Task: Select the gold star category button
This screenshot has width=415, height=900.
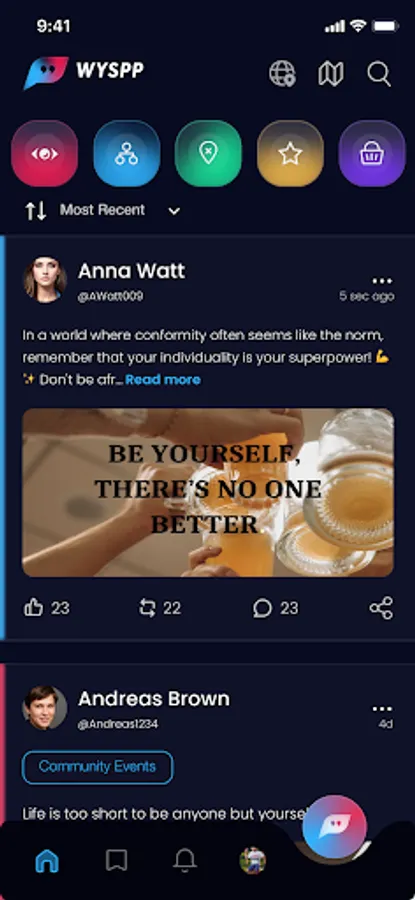Action: (x=290, y=154)
